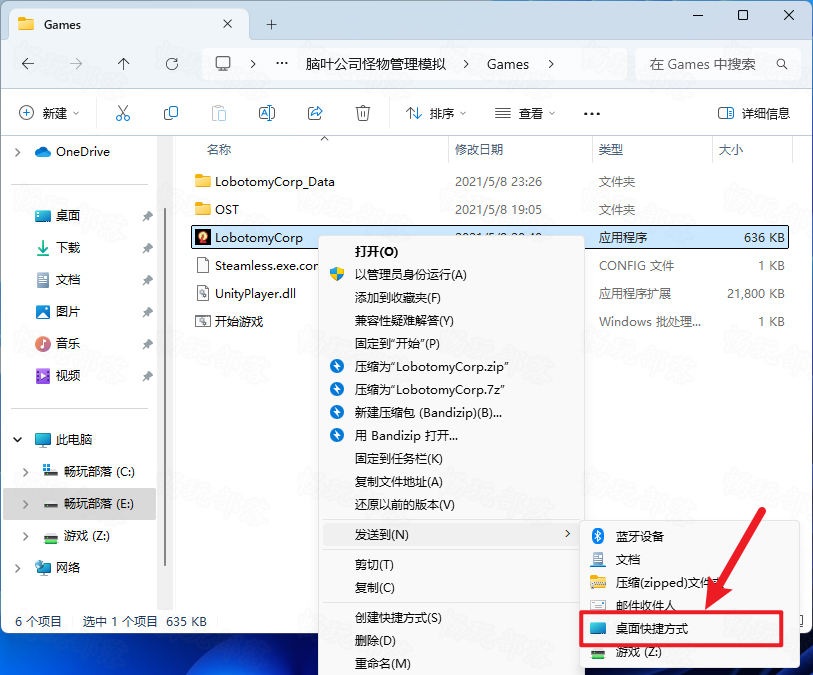Toggle the 详细信息 details pane

[754, 113]
